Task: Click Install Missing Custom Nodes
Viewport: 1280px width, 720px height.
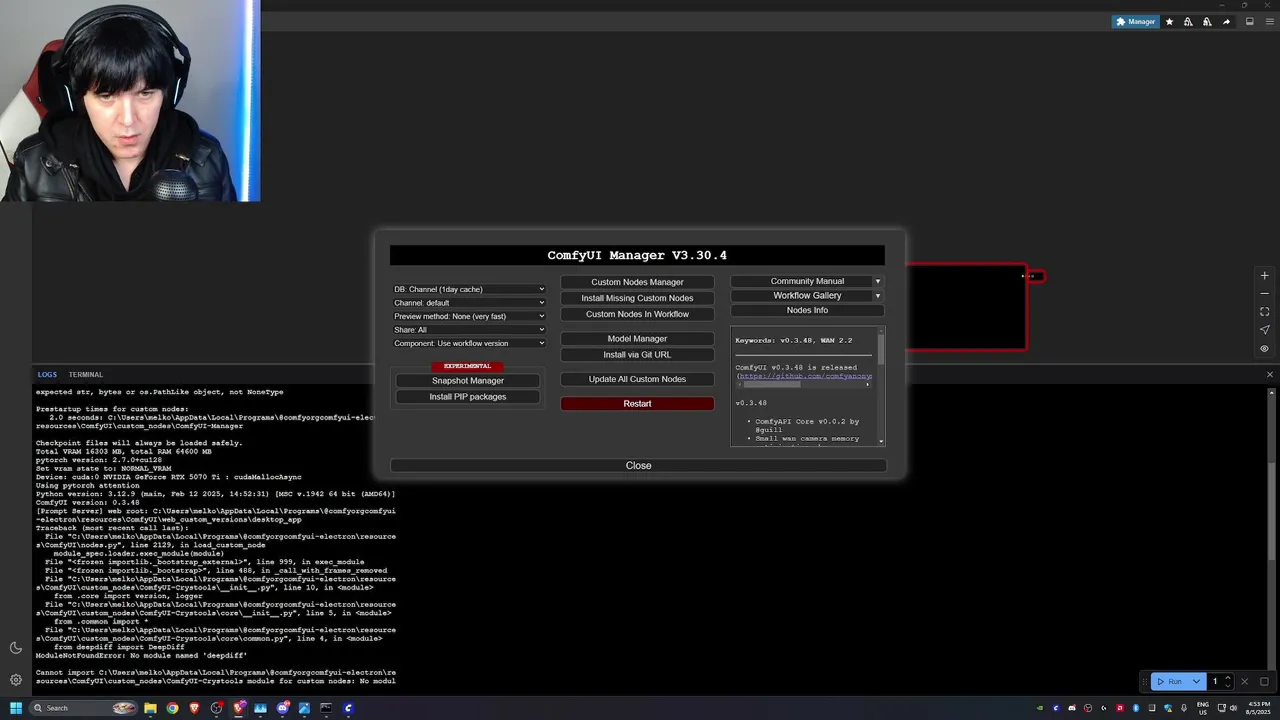Action: point(637,298)
